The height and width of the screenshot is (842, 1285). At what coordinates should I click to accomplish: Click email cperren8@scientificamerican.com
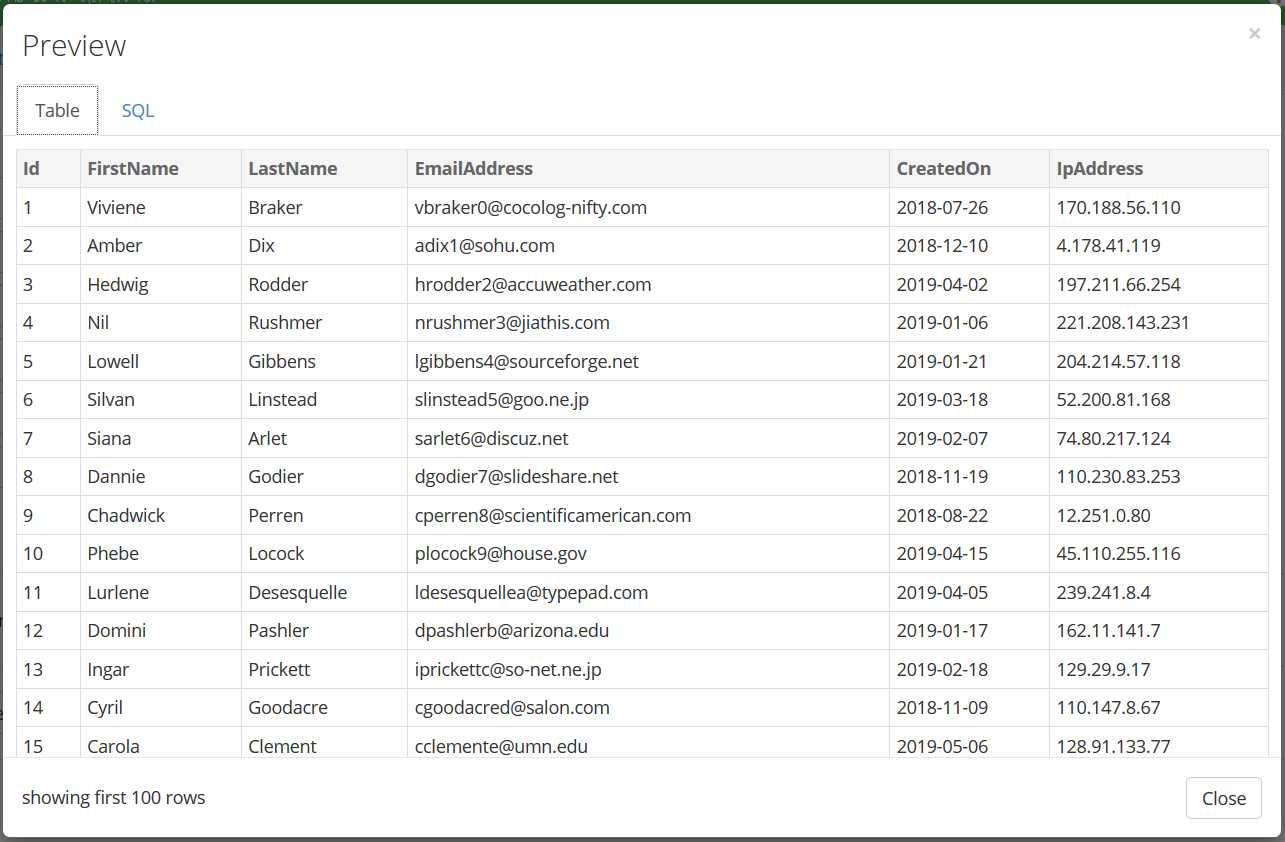[553, 516]
